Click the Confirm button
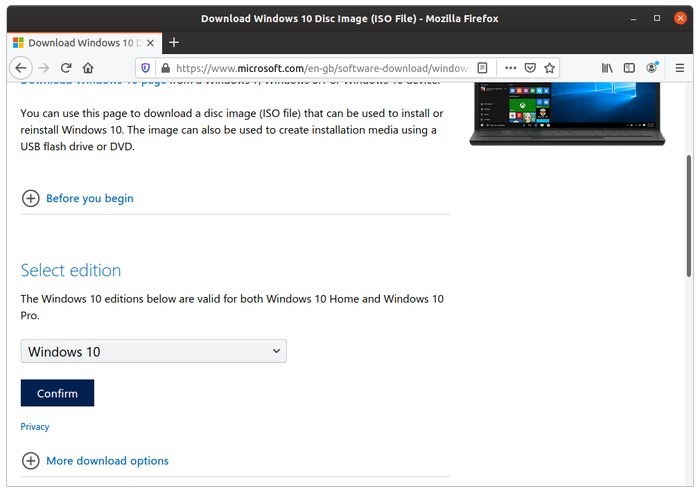700x493 pixels. (57, 393)
